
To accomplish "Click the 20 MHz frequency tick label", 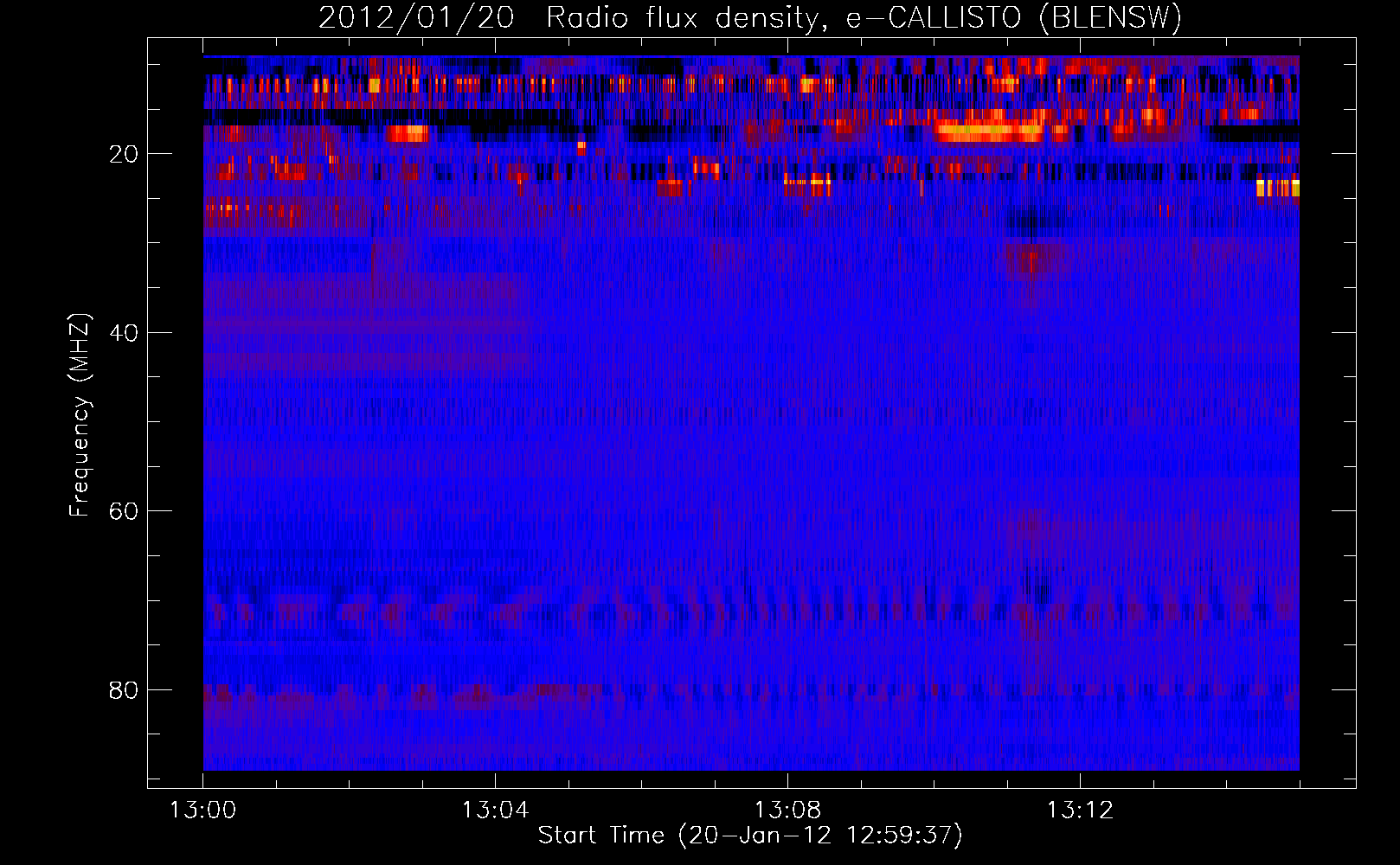I will [x=124, y=154].
